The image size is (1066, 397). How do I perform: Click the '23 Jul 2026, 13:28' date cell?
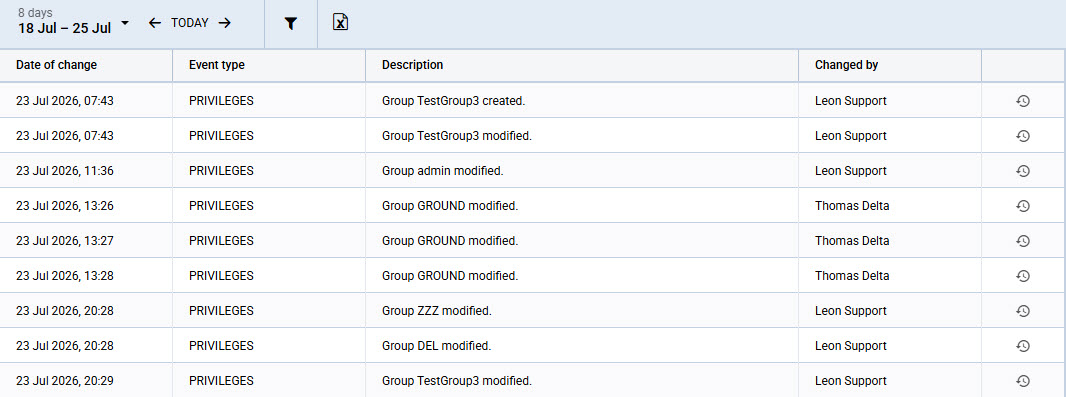point(65,276)
